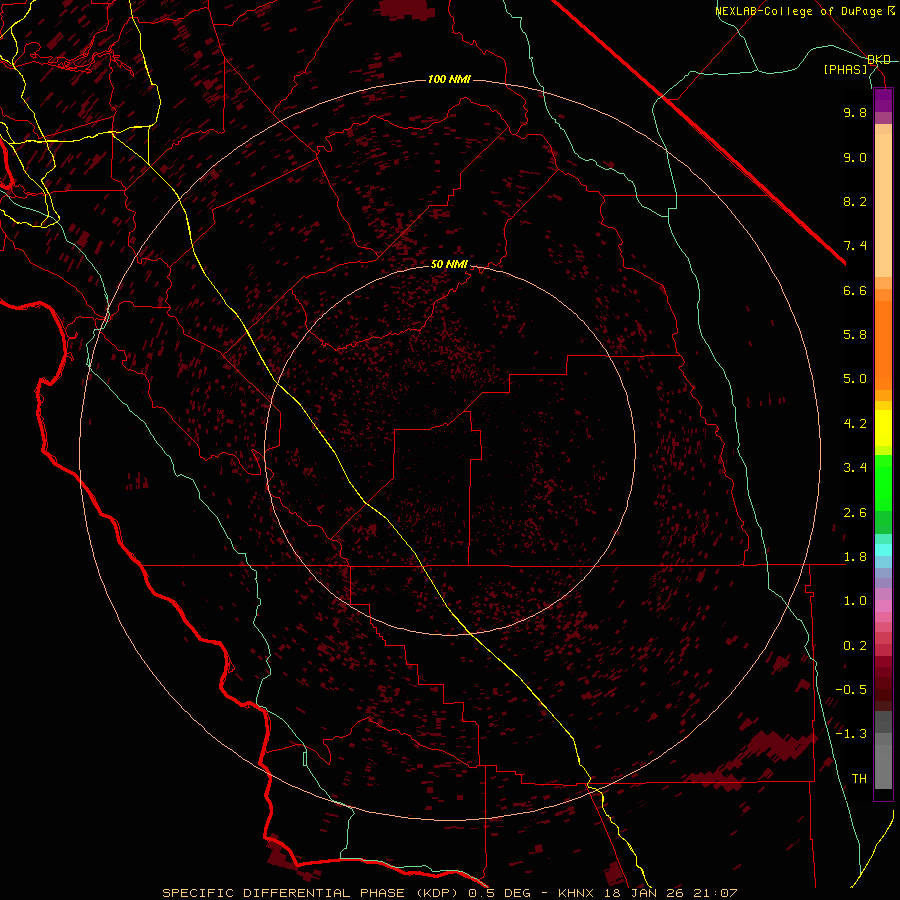Click the Specific Differential Phase (KDP) caption

313,893
